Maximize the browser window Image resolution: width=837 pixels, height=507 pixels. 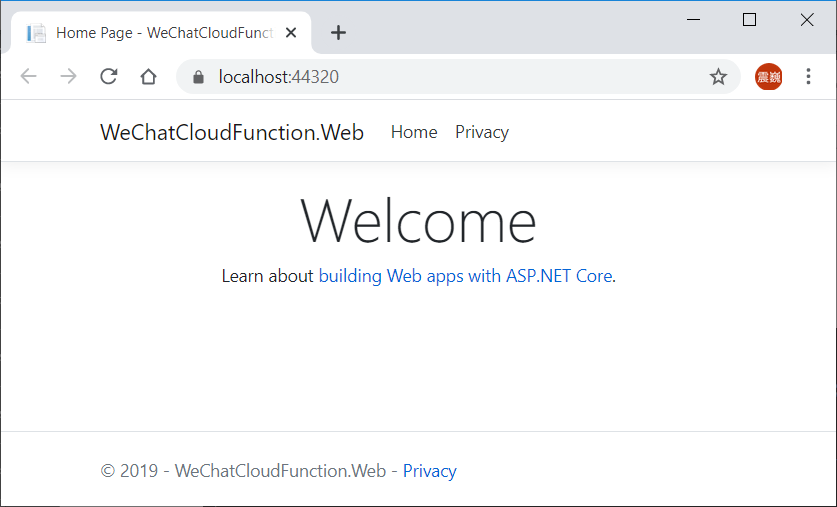[749, 20]
